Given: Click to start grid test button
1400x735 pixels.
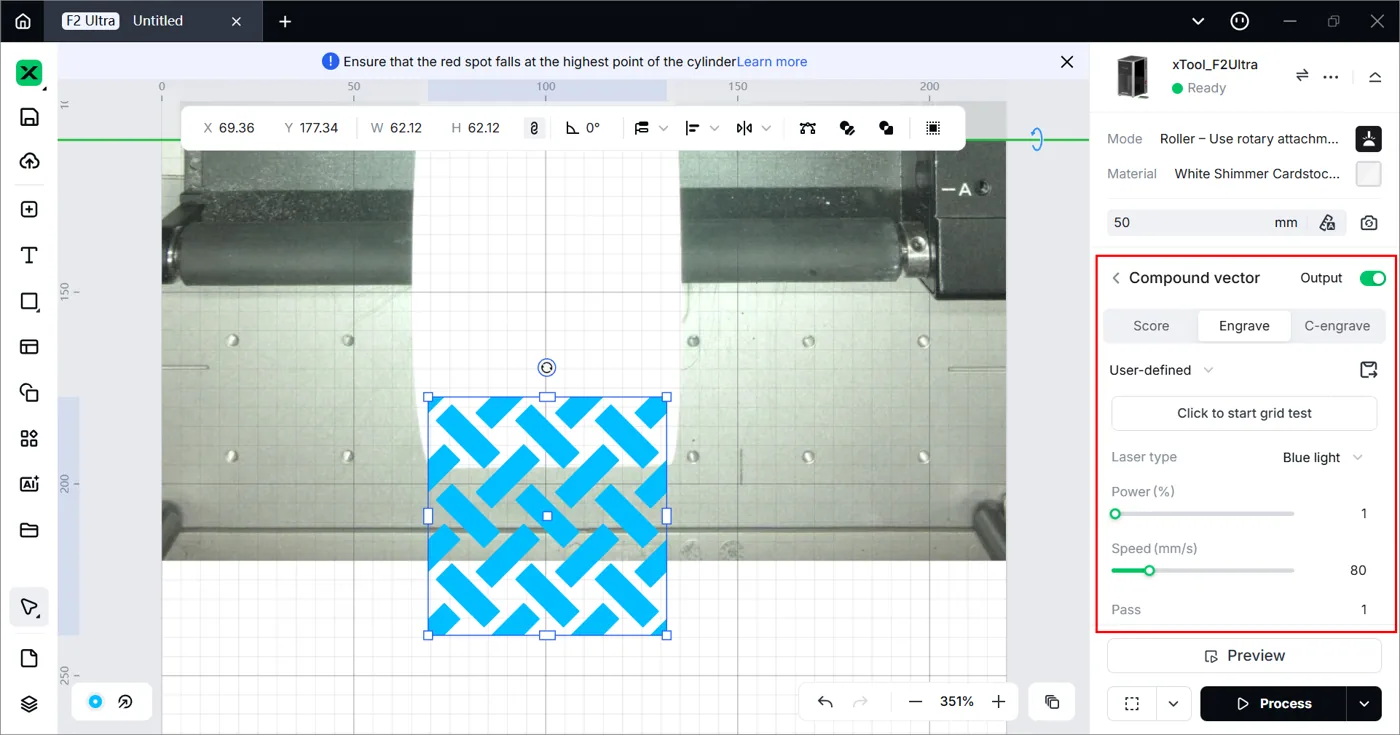Looking at the screenshot, I should (1244, 413).
